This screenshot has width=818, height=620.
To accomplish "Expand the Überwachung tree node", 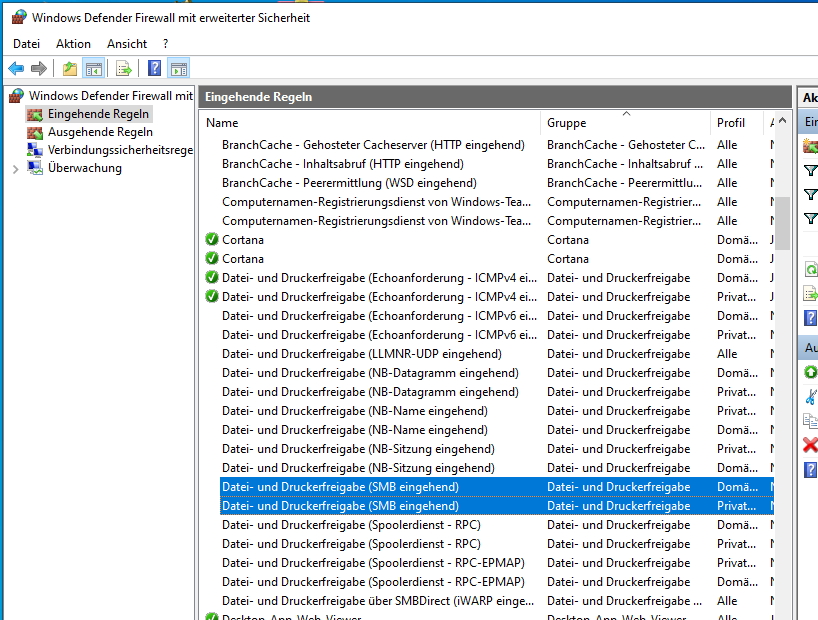I will 15,169.
